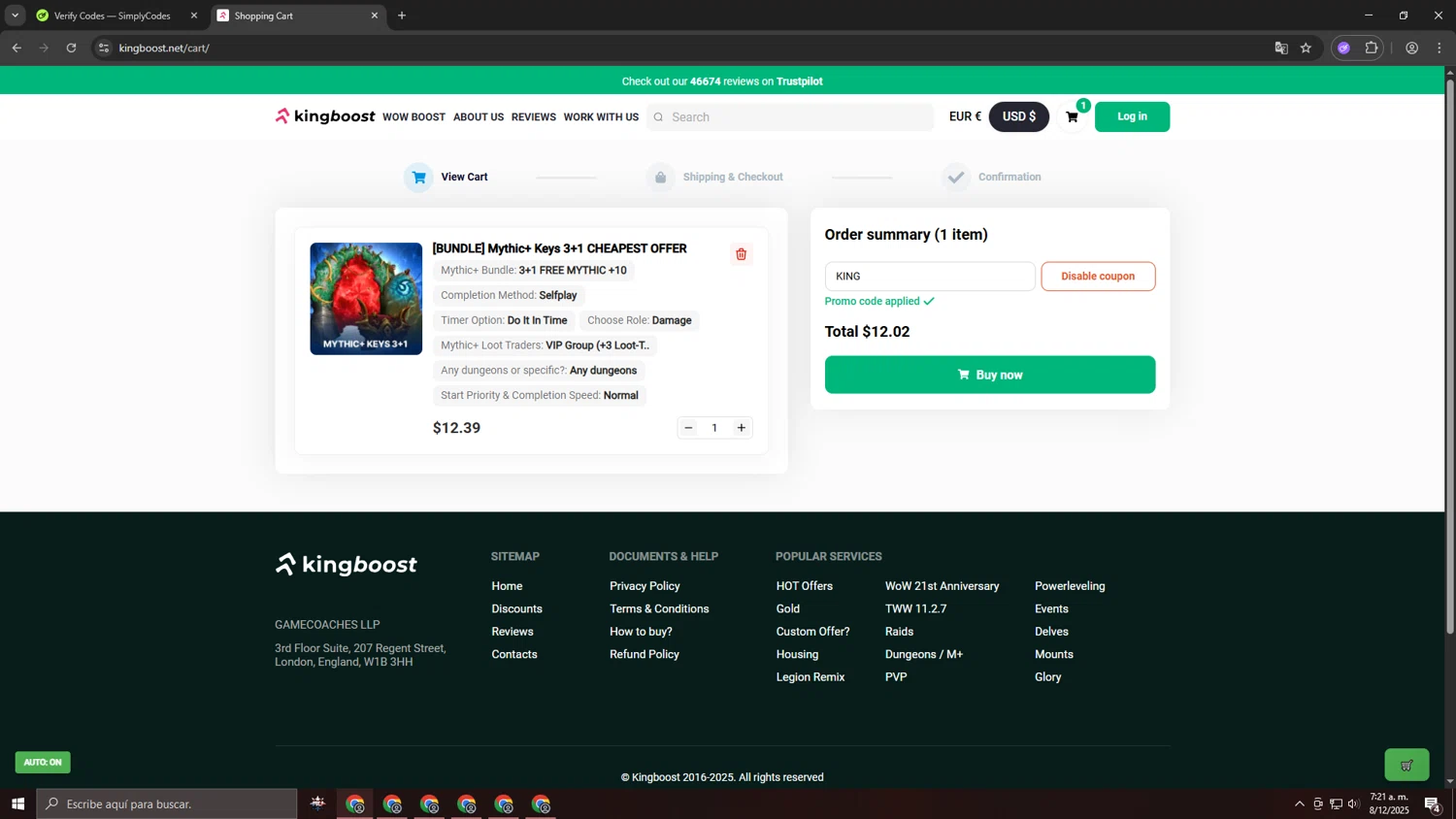
Task: Switch currency to USD $
Action: (1018, 116)
